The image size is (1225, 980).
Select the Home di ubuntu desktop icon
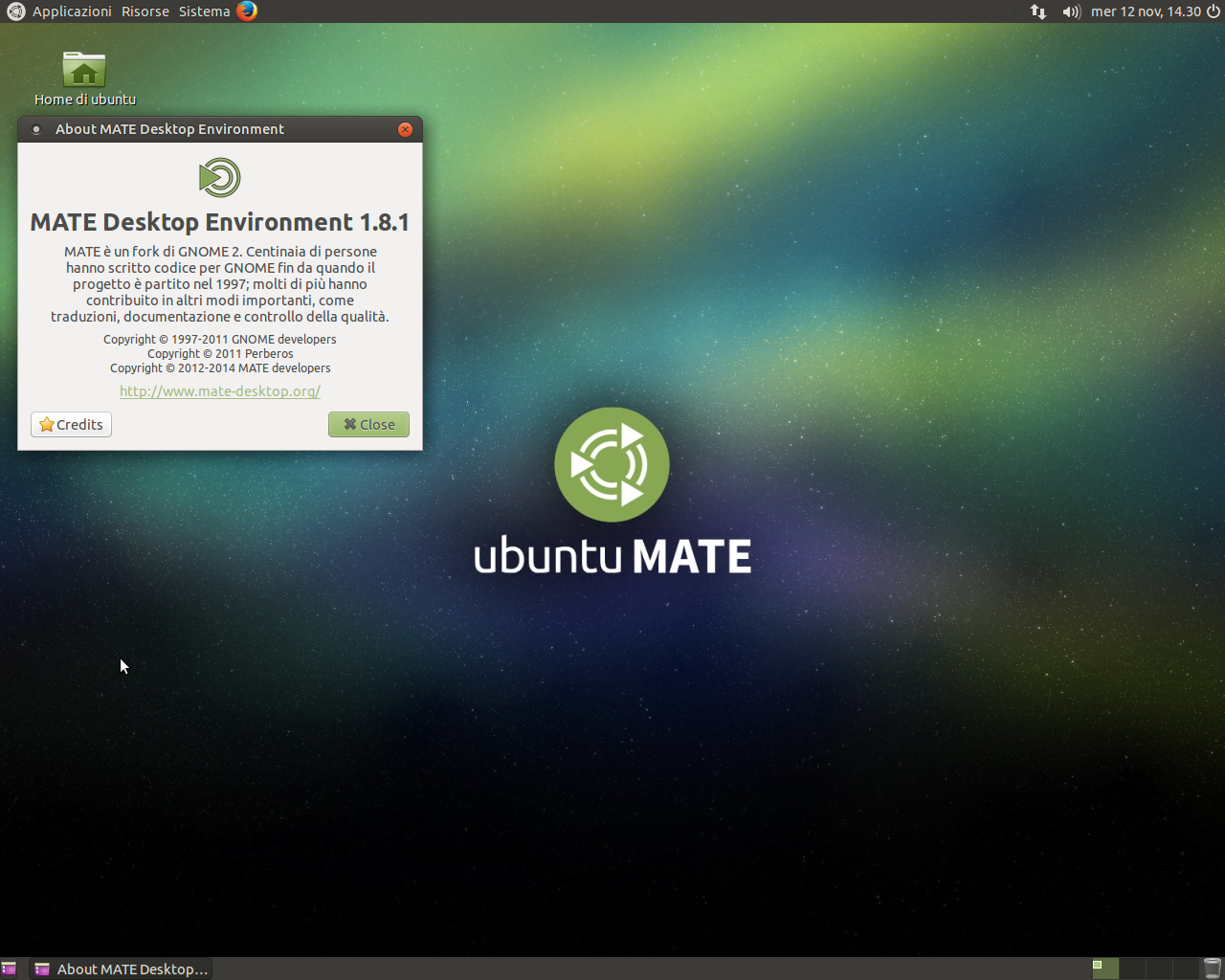(x=84, y=78)
